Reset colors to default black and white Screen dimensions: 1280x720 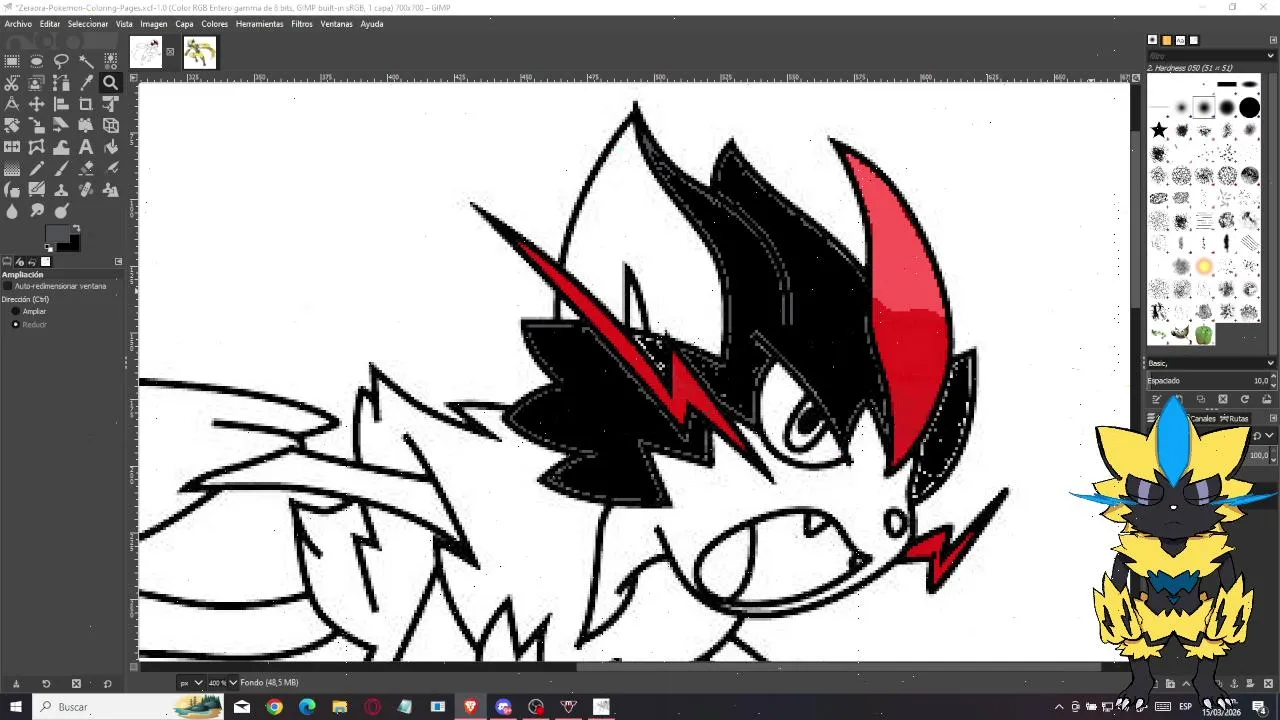49,246
